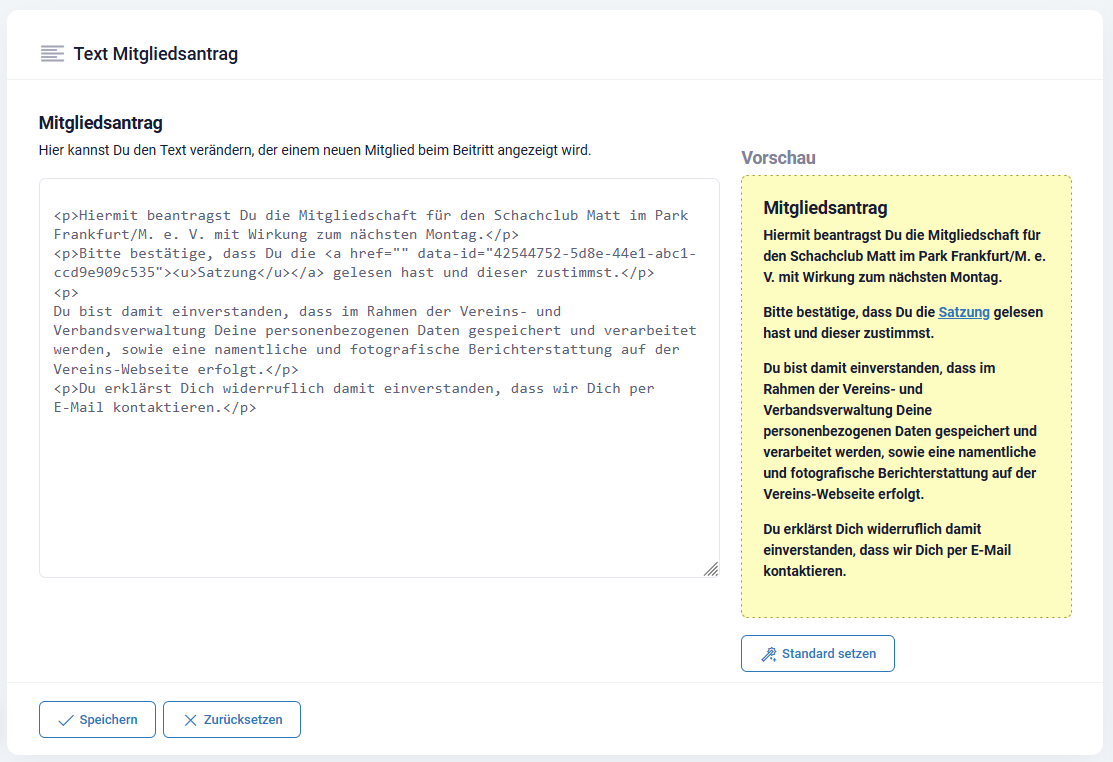
Task: Restore default text with Standard setzen
Action: (828, 654)
